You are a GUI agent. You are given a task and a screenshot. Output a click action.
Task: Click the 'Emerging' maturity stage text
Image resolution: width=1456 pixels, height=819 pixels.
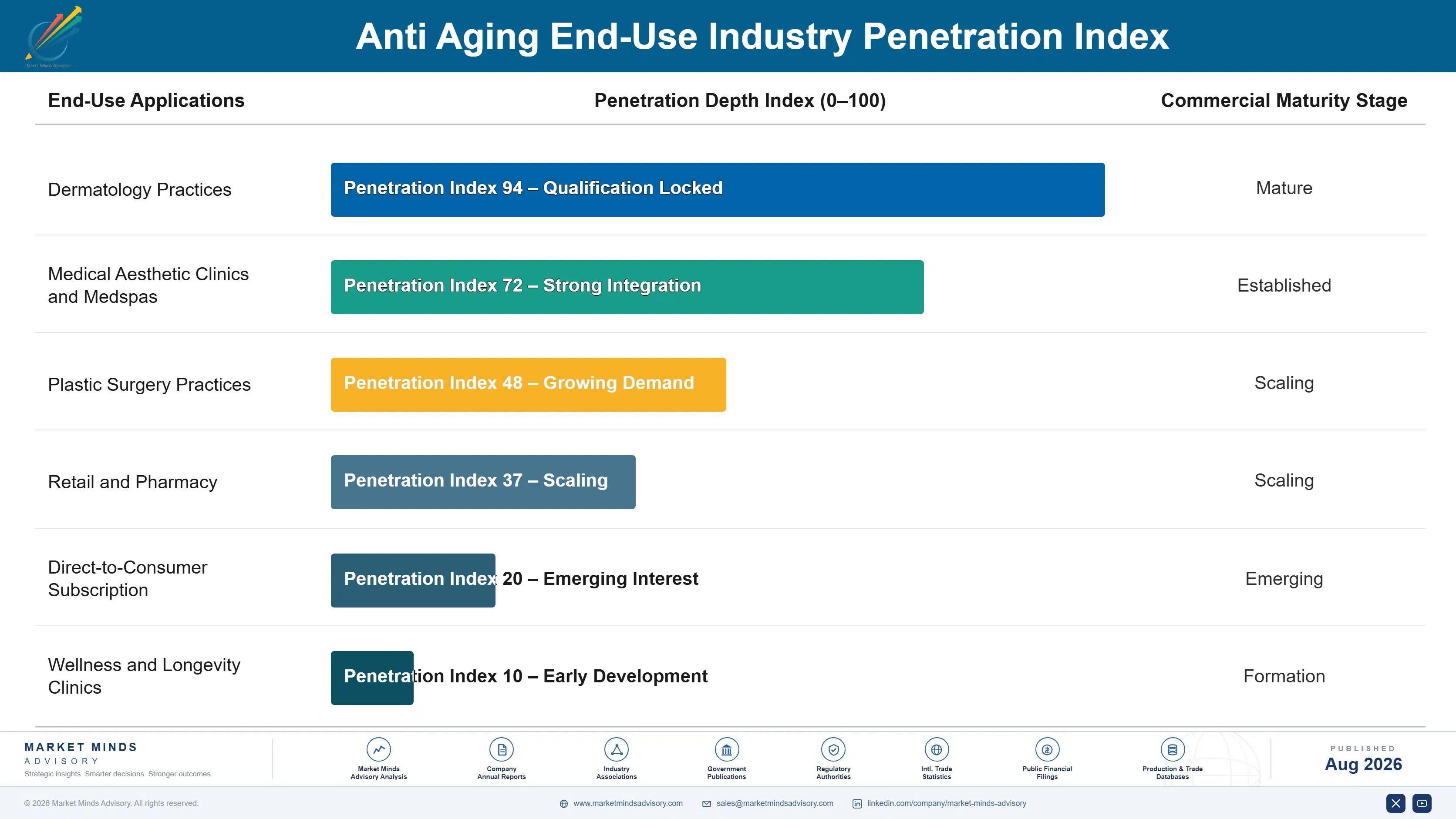pos(1284,580)
